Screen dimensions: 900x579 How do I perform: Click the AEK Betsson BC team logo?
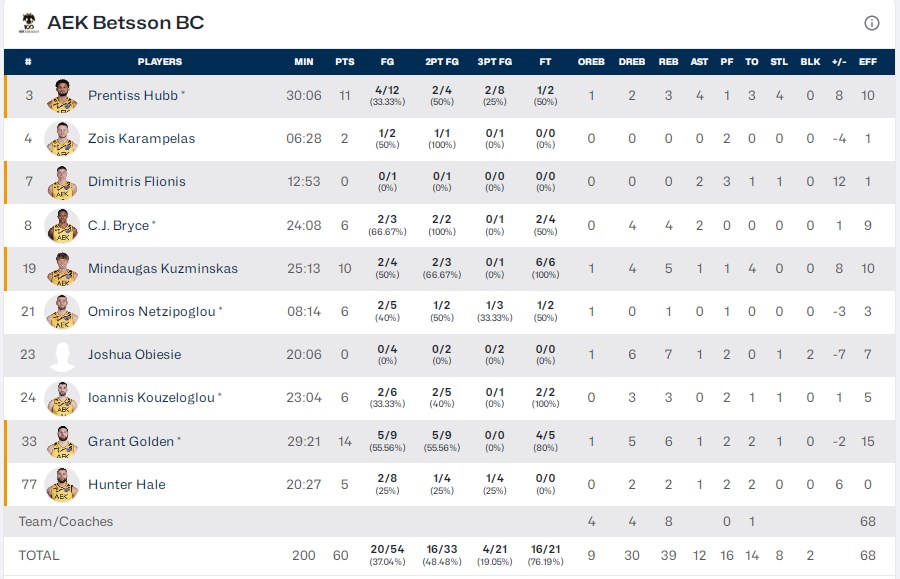coord(28,22)
